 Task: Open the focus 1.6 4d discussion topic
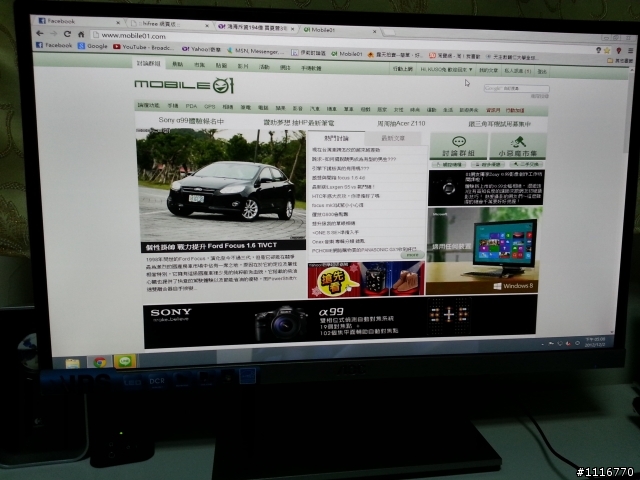(x=338, y=178)
